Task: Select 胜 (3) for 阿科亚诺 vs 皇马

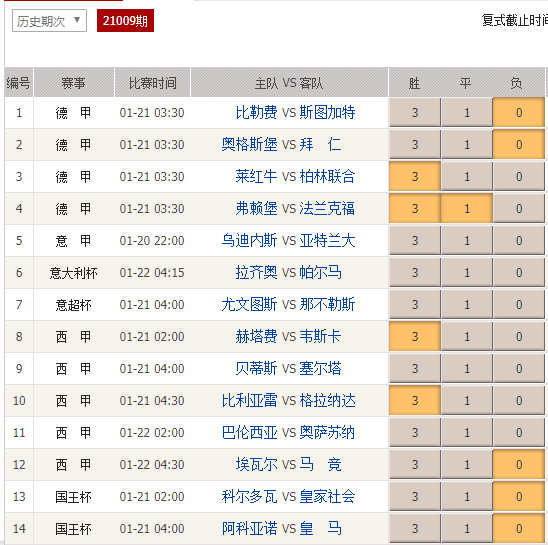Action: coord(414,529)
